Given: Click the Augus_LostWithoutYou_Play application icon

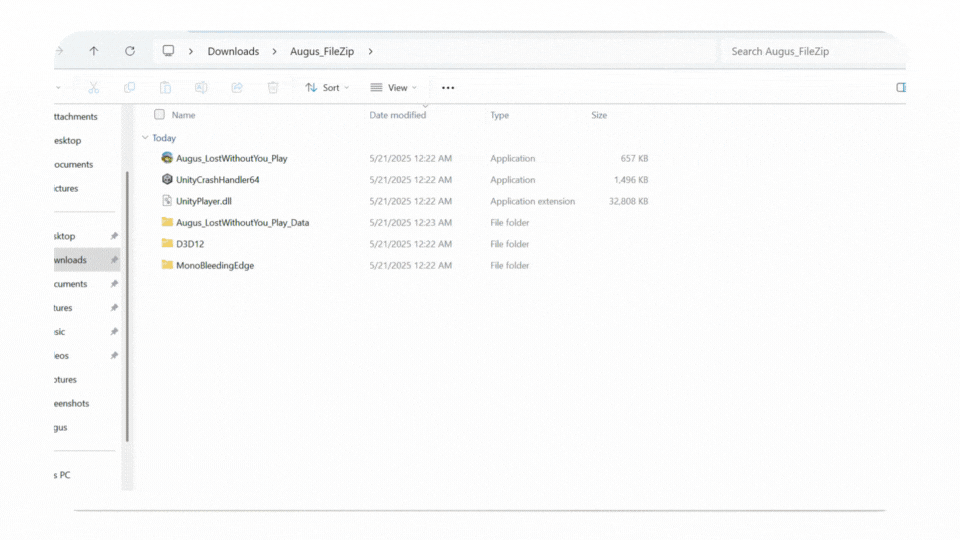Looking at the screenshot, I should tap(167, 158).
